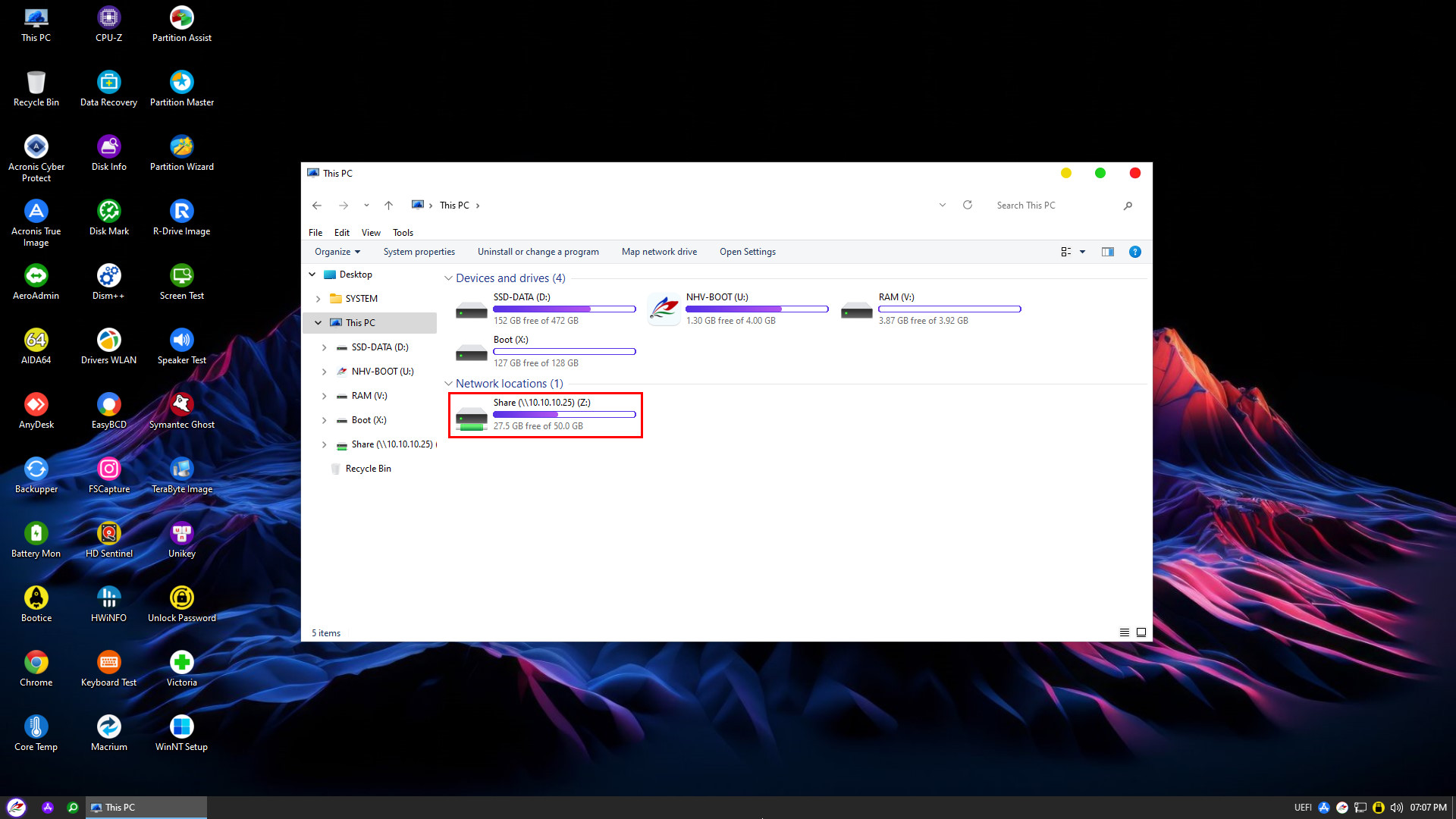Screen dimensions: 1456x819
Task: Open the Symantec Ghost desktop shortcut
Action: click(181, 405)
